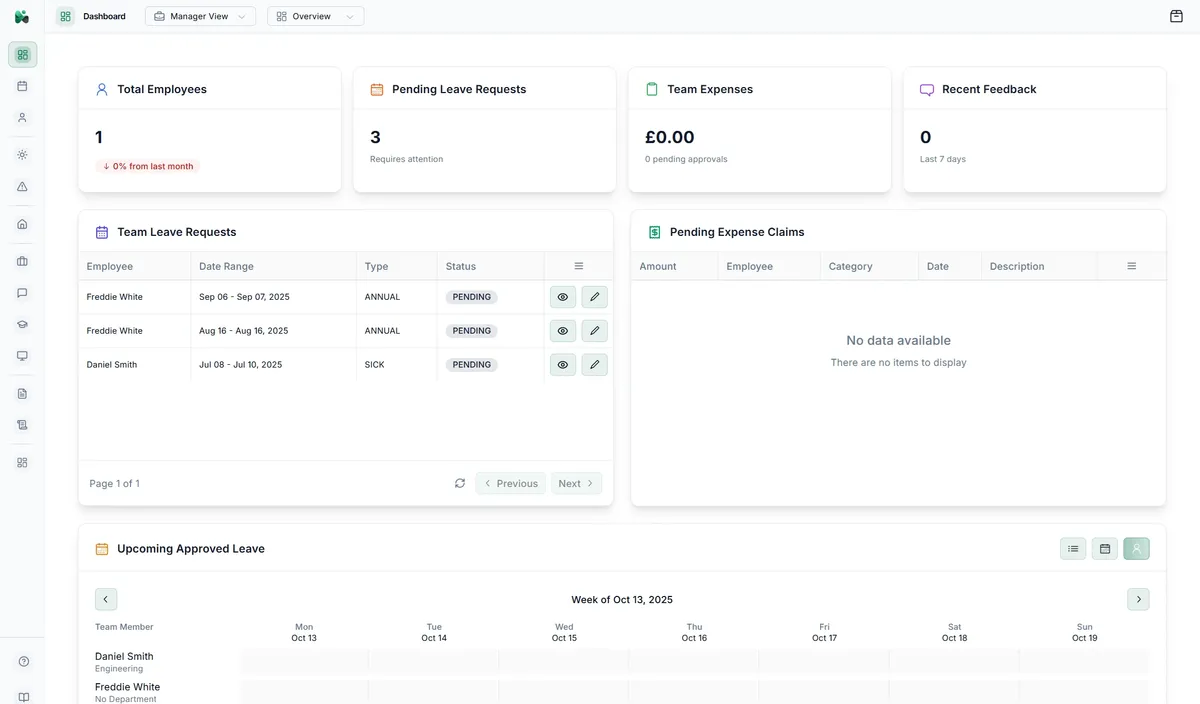Click the Previous page button
The height and width of the screenshot is (704, 1200).
point(511,483)
